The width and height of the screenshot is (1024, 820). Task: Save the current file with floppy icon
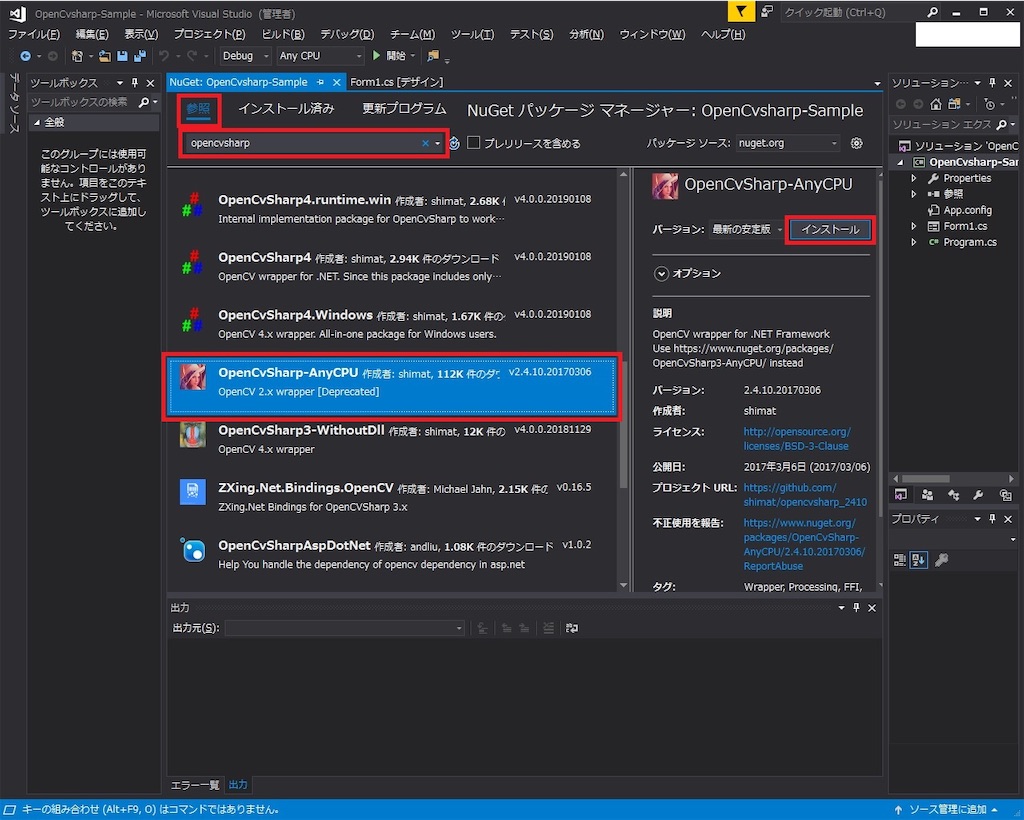coord(122,56)
